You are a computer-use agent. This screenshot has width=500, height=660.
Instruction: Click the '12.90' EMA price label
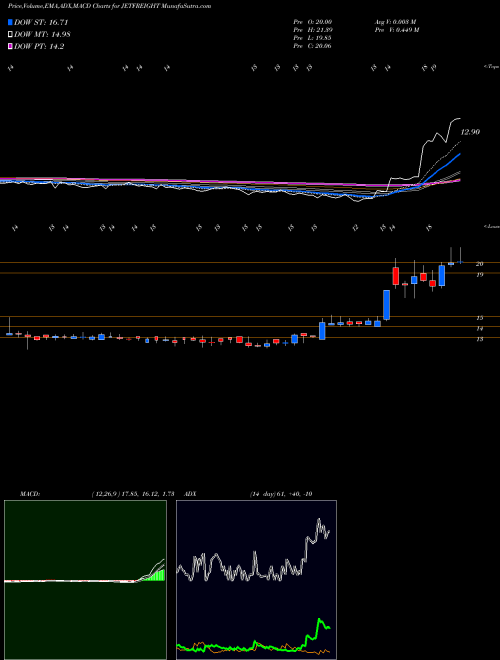(x=470, y=132)
